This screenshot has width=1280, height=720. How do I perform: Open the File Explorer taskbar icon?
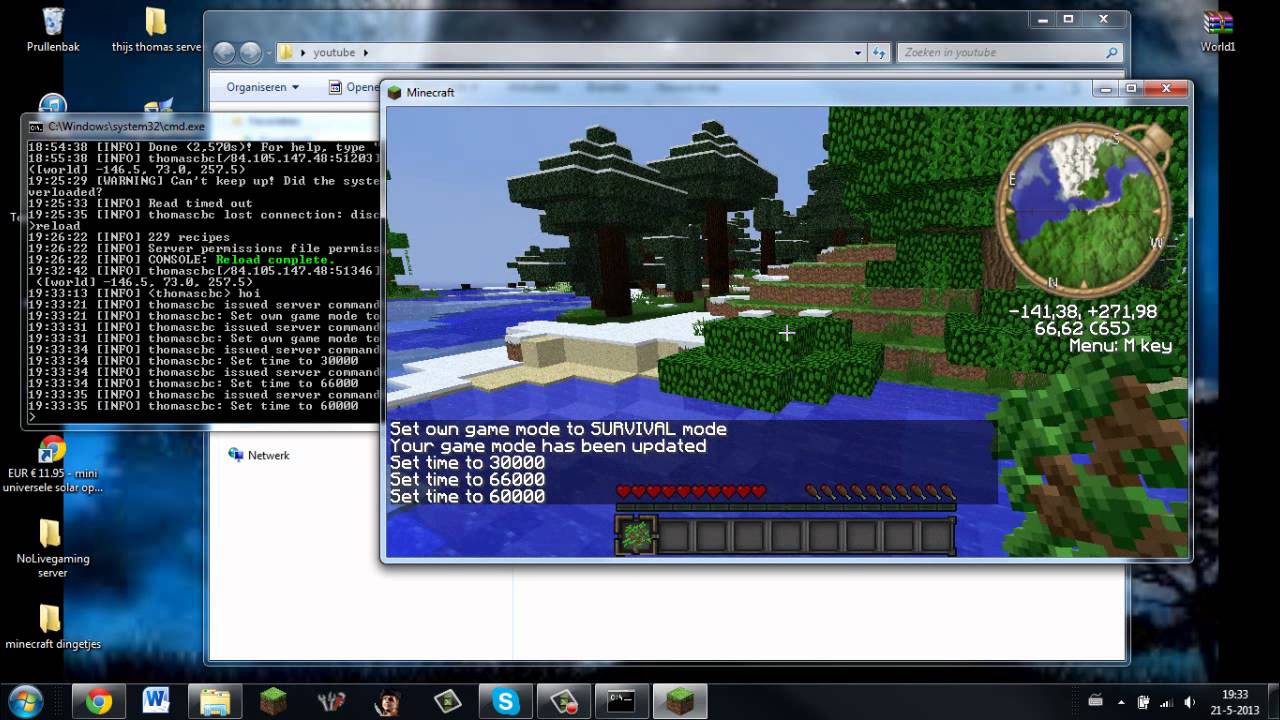coord(215,701)
